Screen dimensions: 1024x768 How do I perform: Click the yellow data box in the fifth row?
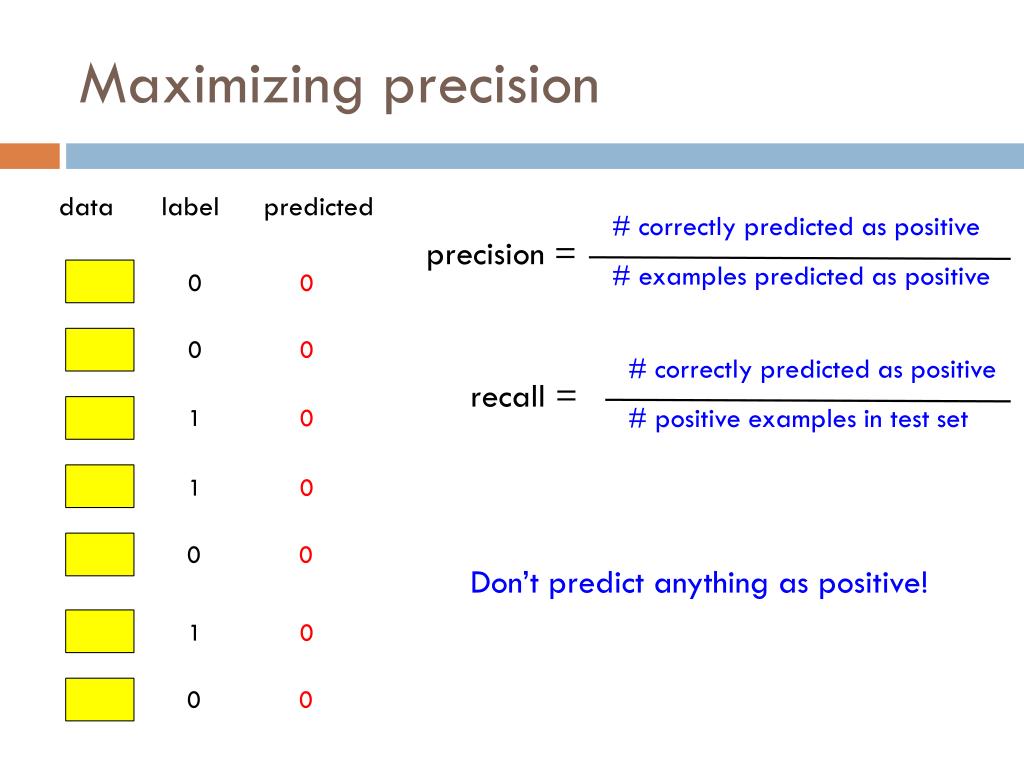point(100,554)
